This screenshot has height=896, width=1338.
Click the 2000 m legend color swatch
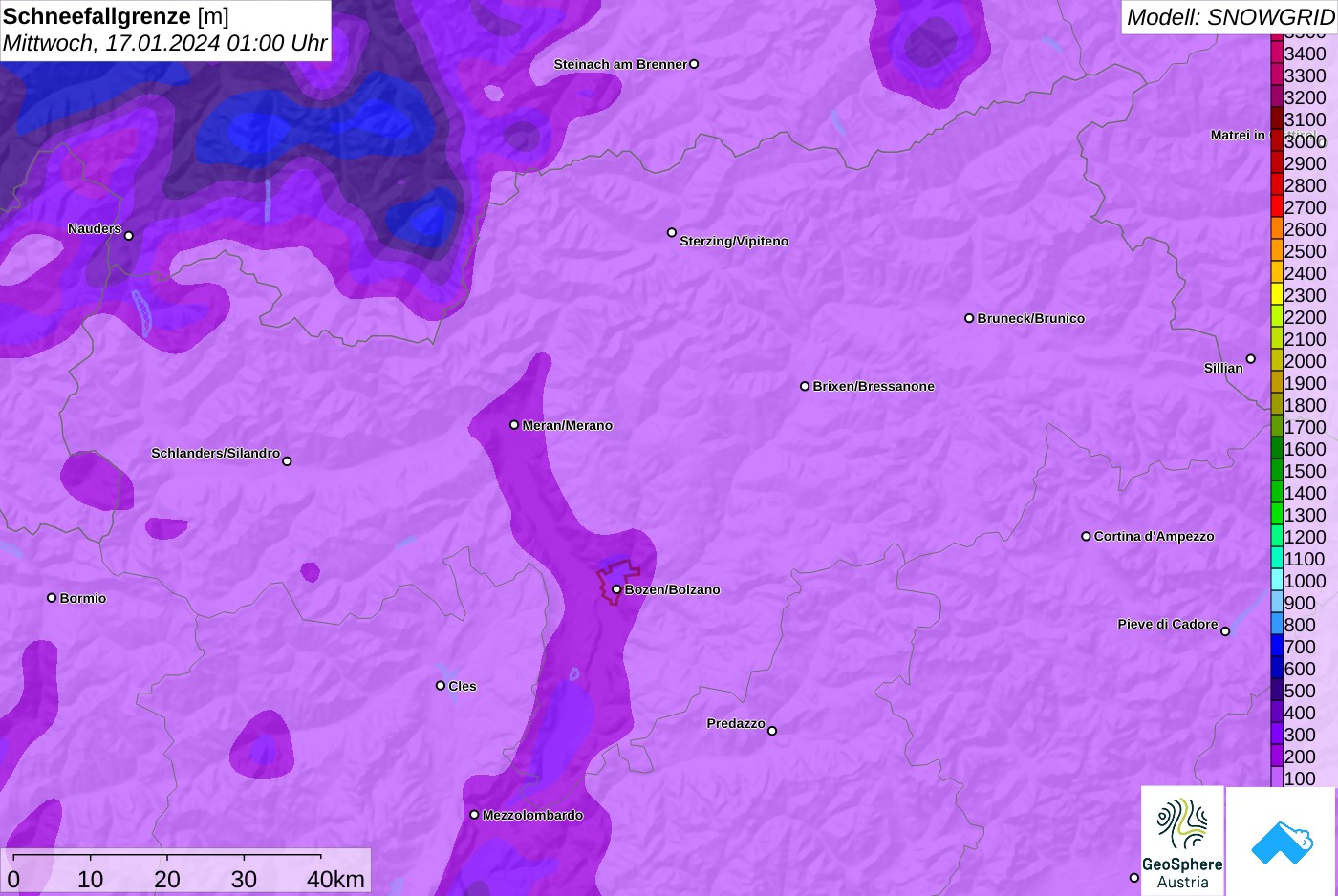pos(1276,361)
